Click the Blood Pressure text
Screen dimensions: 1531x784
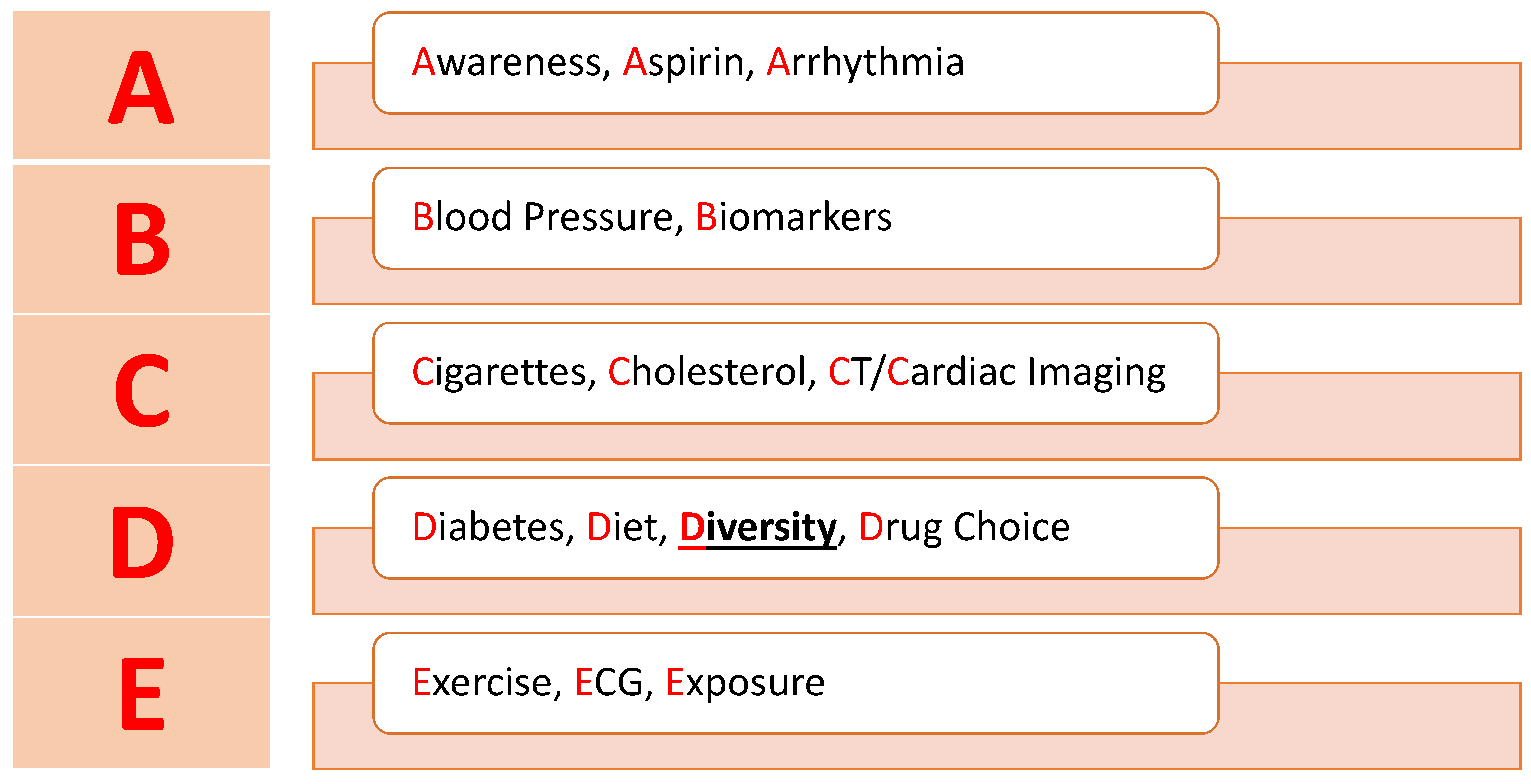[543, 217]
